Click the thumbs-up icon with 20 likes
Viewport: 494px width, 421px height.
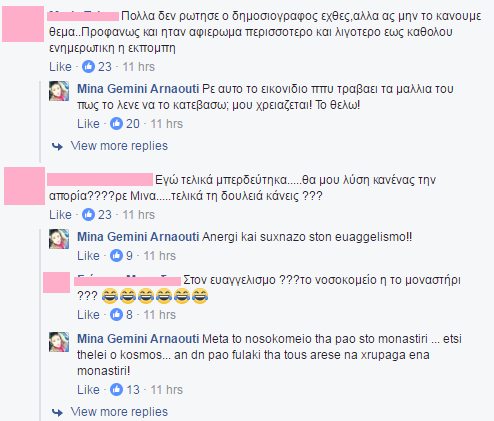click(x=116, y=124)
